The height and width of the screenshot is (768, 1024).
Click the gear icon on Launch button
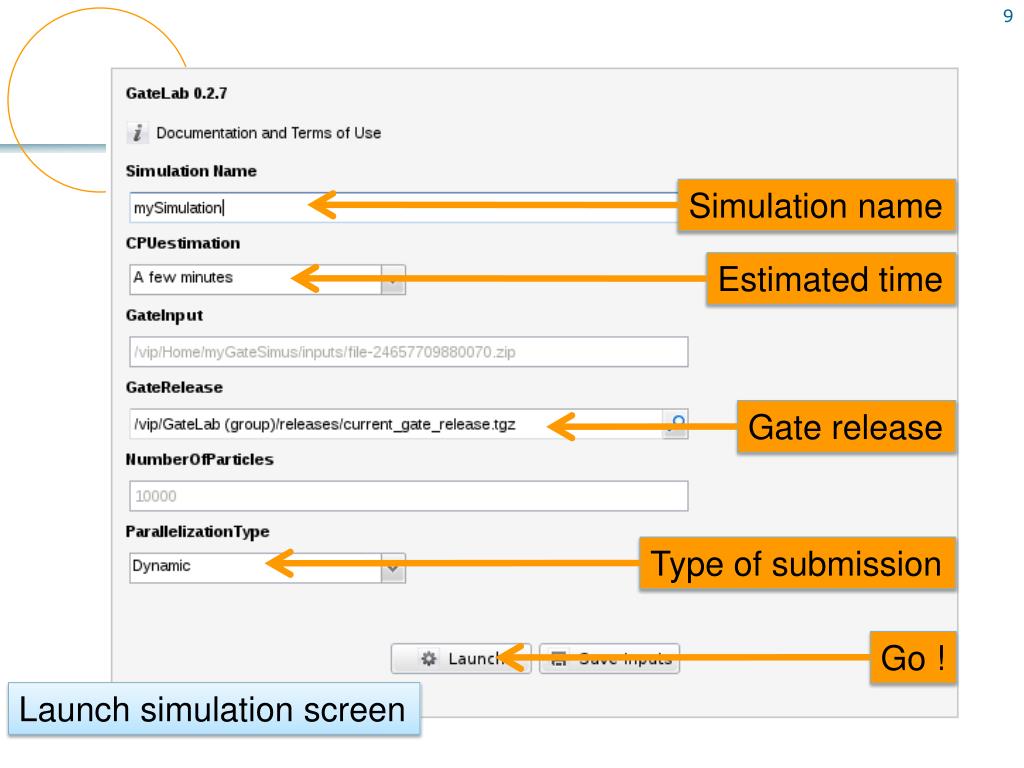(430, 659)
